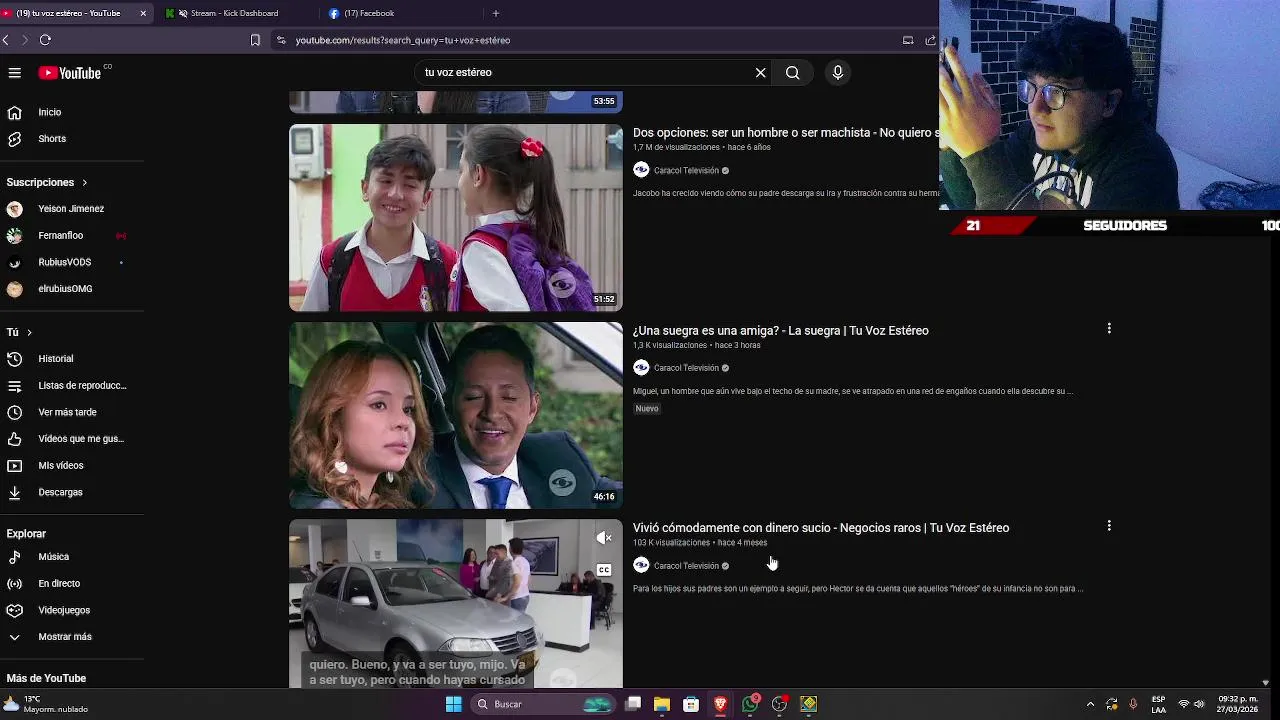Open more options for the La suegra video
The image size is (1280, 720).
(1109, 328)
